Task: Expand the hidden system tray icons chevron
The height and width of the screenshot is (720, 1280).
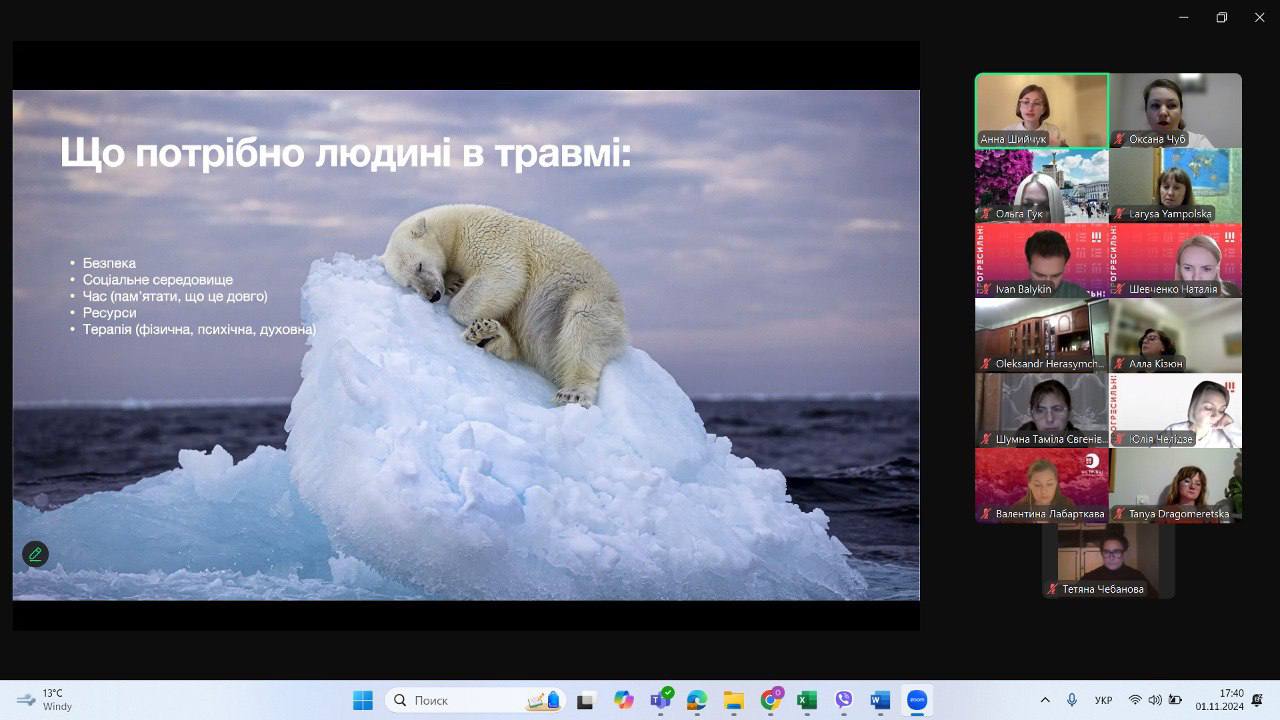Action: pyautogui.click(x=1045, y=700)
